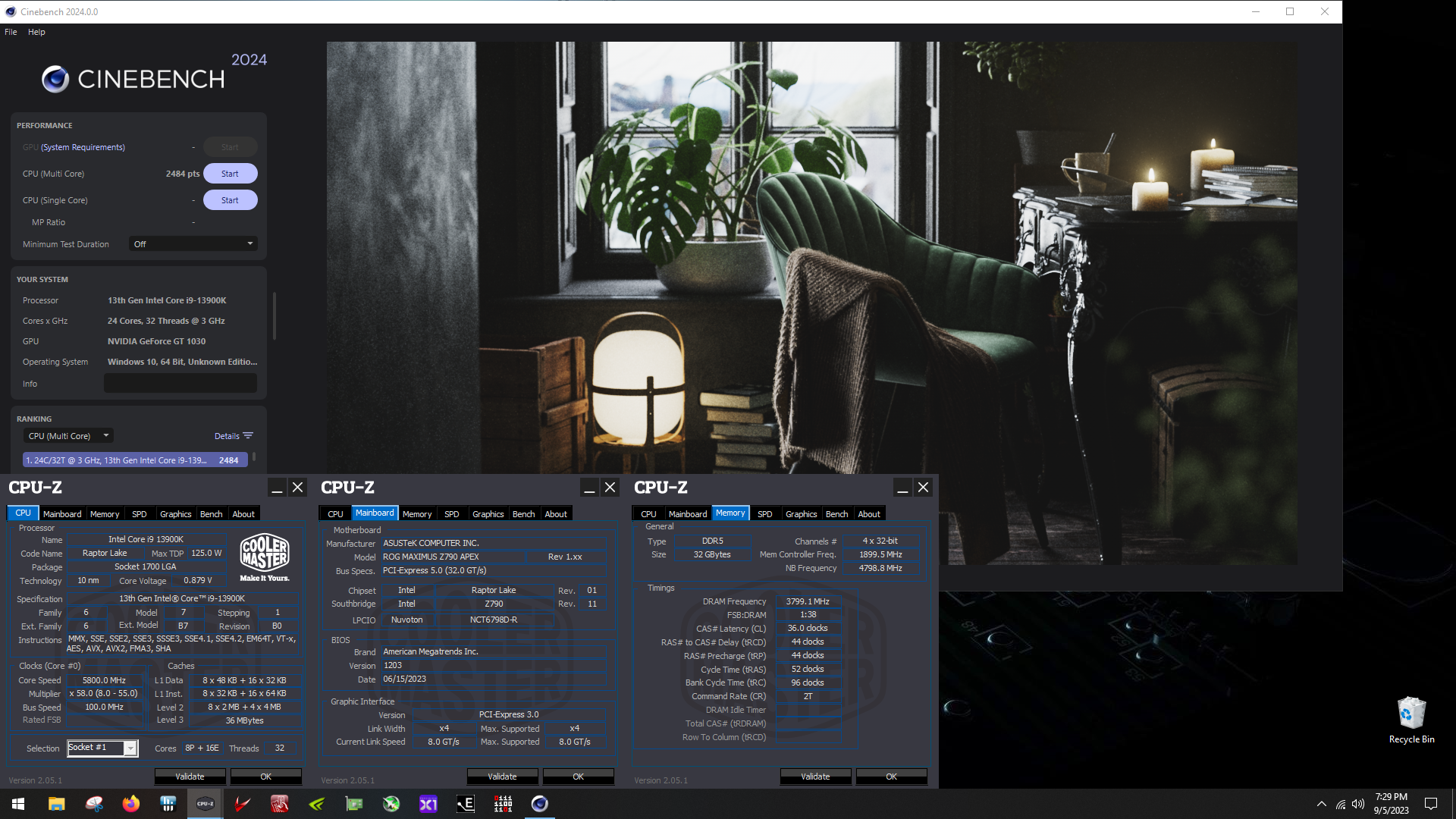The image size is (1456, 819).
Task: Open the green burst disc taskbar icon
Action: point(391,804)
